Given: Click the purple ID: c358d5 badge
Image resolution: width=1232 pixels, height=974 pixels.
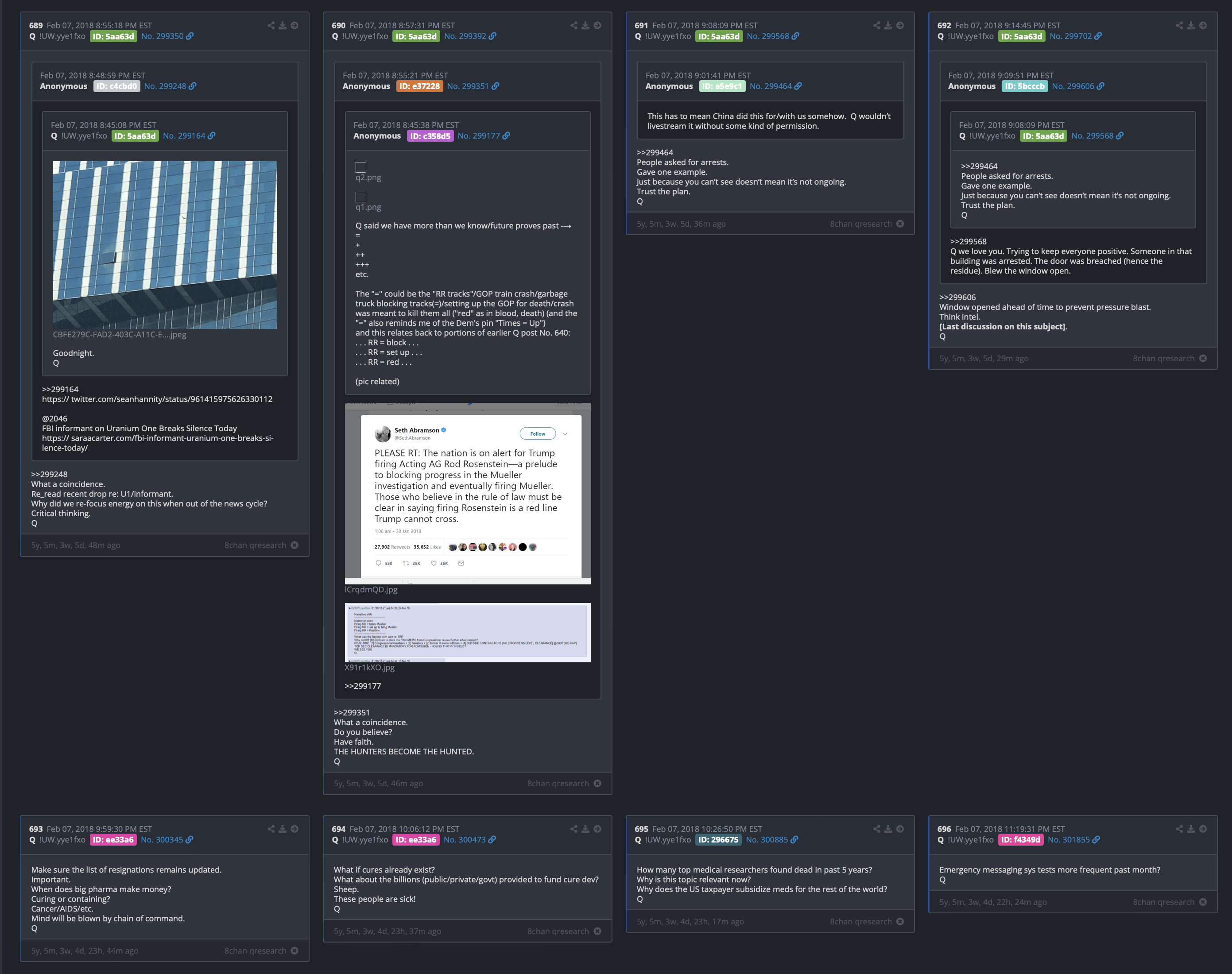Looking at the screenshot, I should tap(430, 136).
